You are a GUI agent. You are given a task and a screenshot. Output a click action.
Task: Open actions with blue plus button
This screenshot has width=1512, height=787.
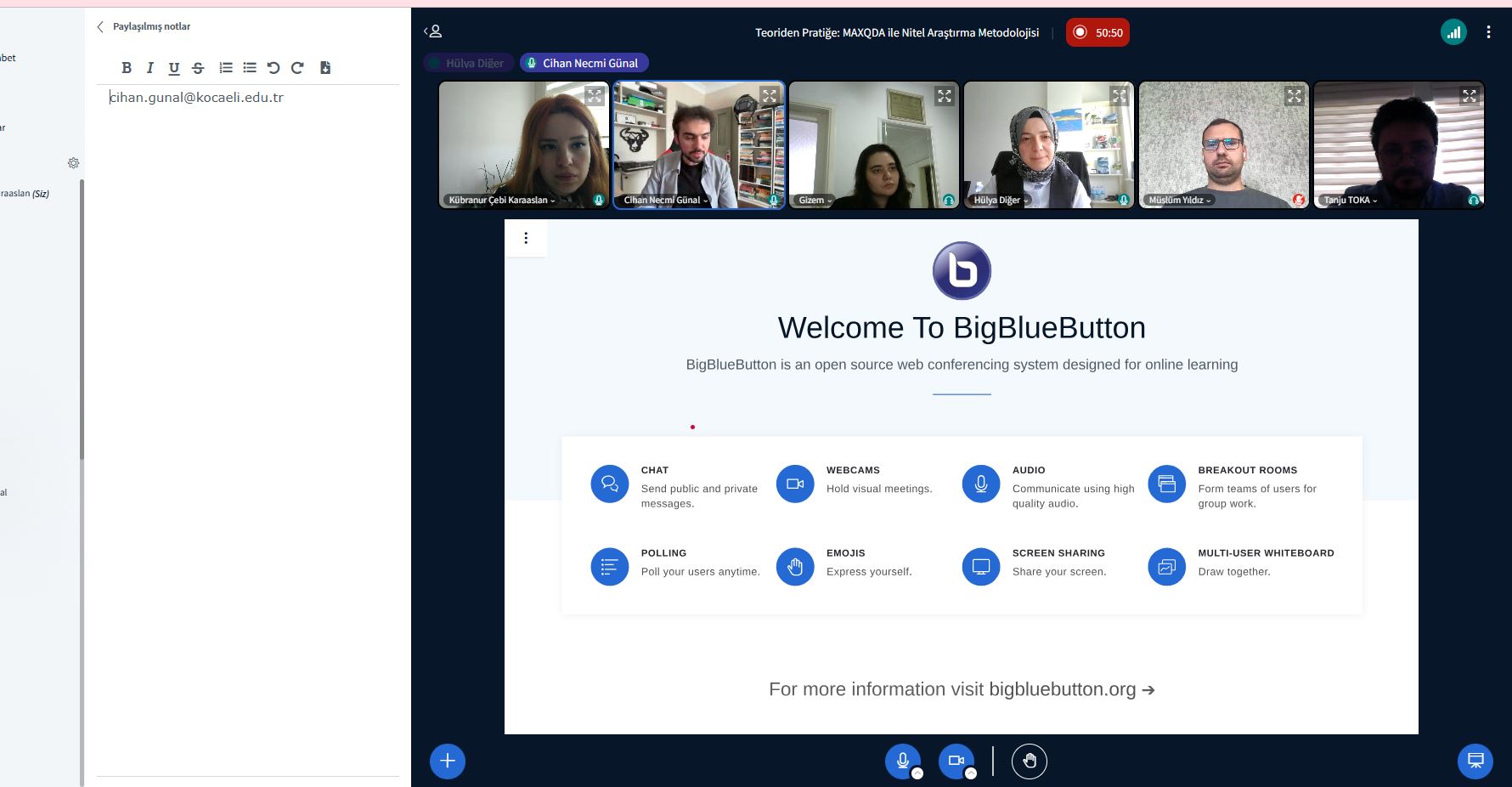coord(448,761)
